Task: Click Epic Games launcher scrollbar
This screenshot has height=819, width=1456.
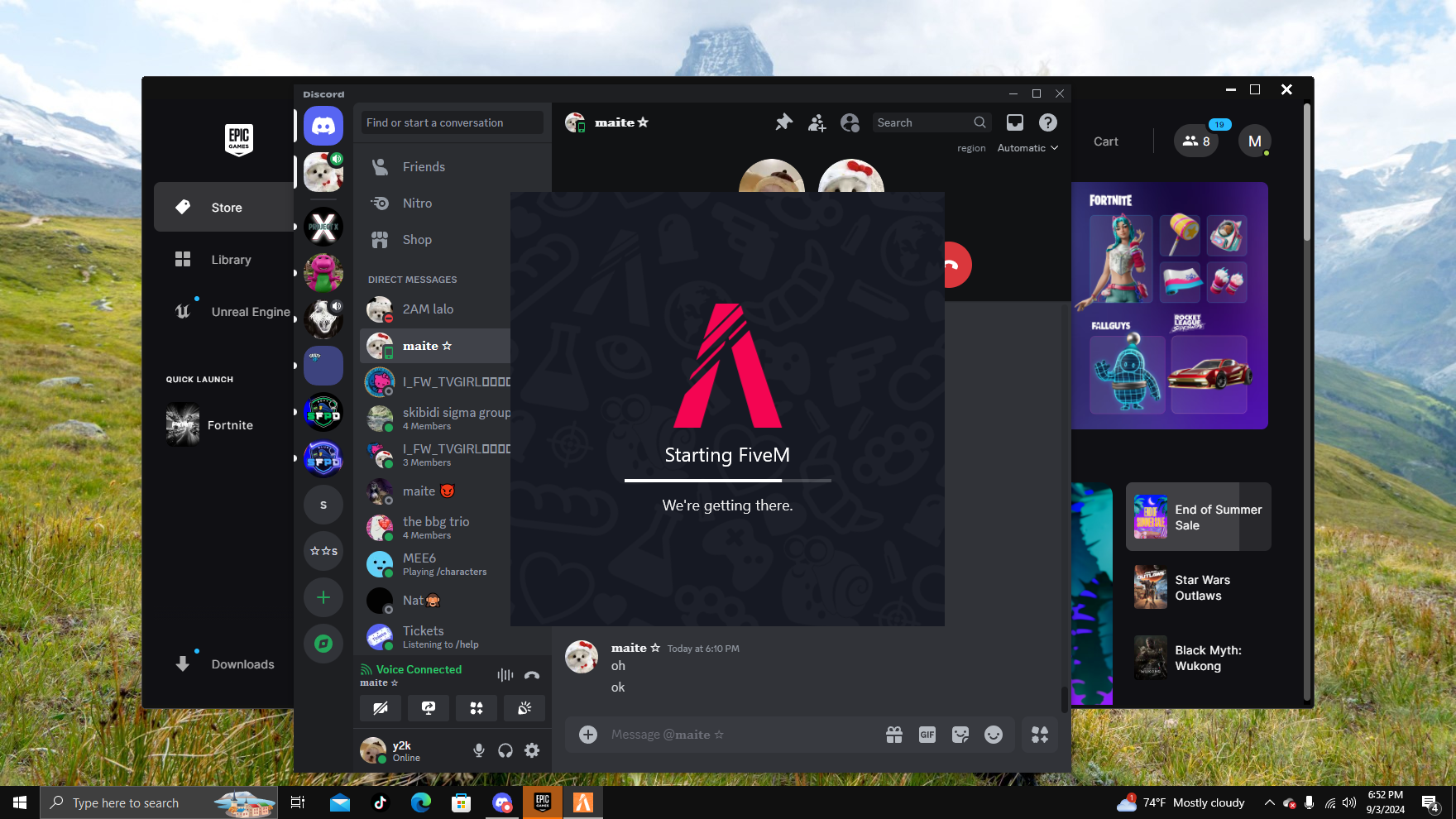Action: [x=1307, y=172]
